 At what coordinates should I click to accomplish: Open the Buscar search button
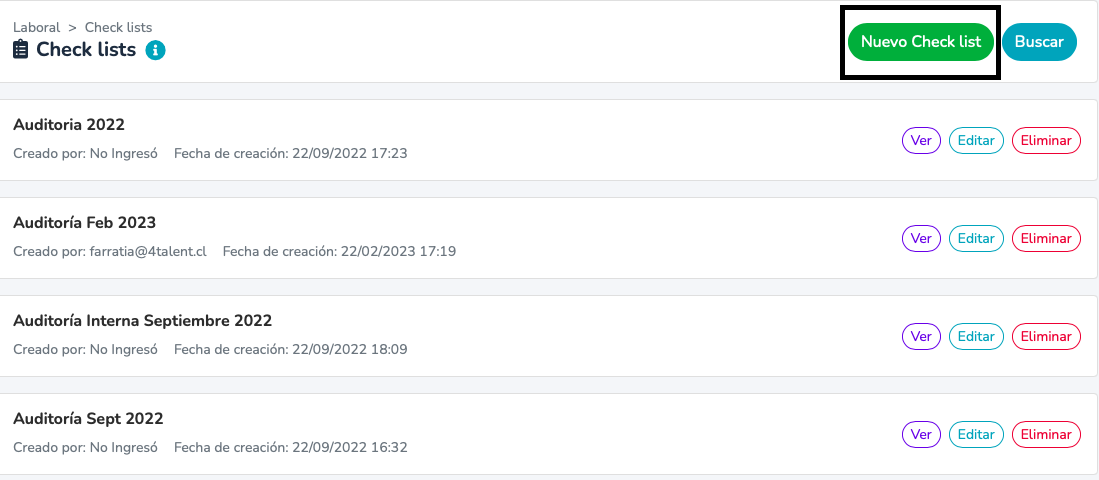click(1039, 42)
